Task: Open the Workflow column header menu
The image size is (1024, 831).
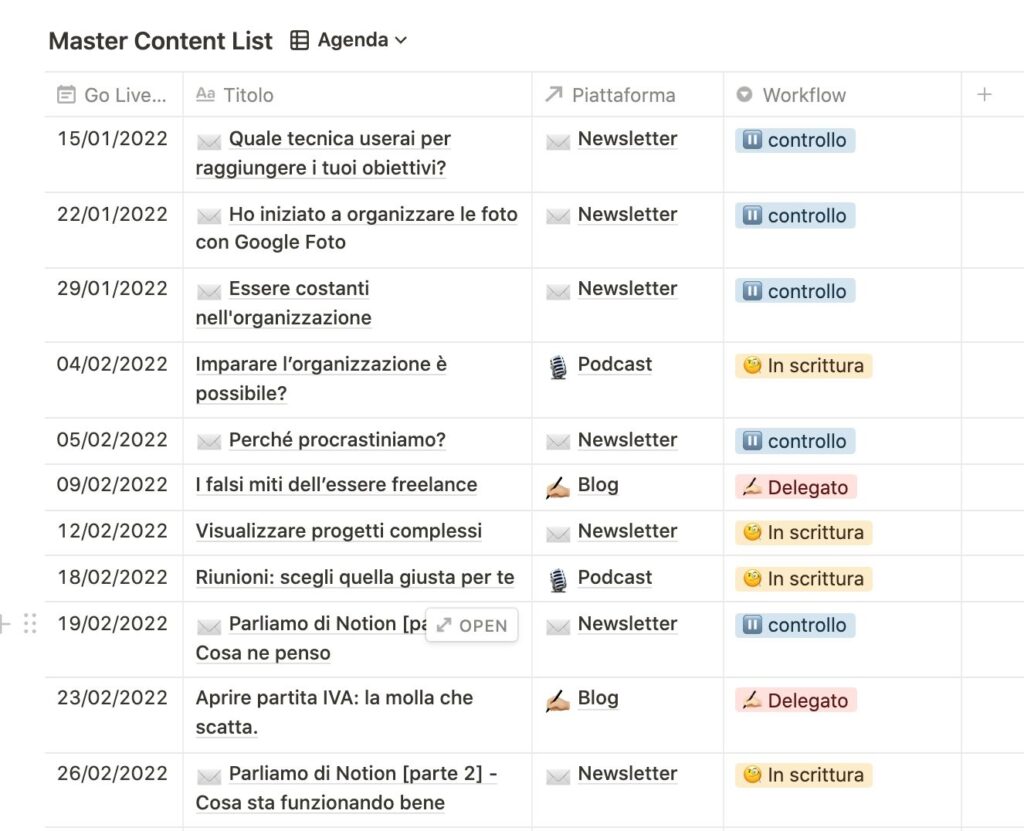Action: click(x=803, y=95)
